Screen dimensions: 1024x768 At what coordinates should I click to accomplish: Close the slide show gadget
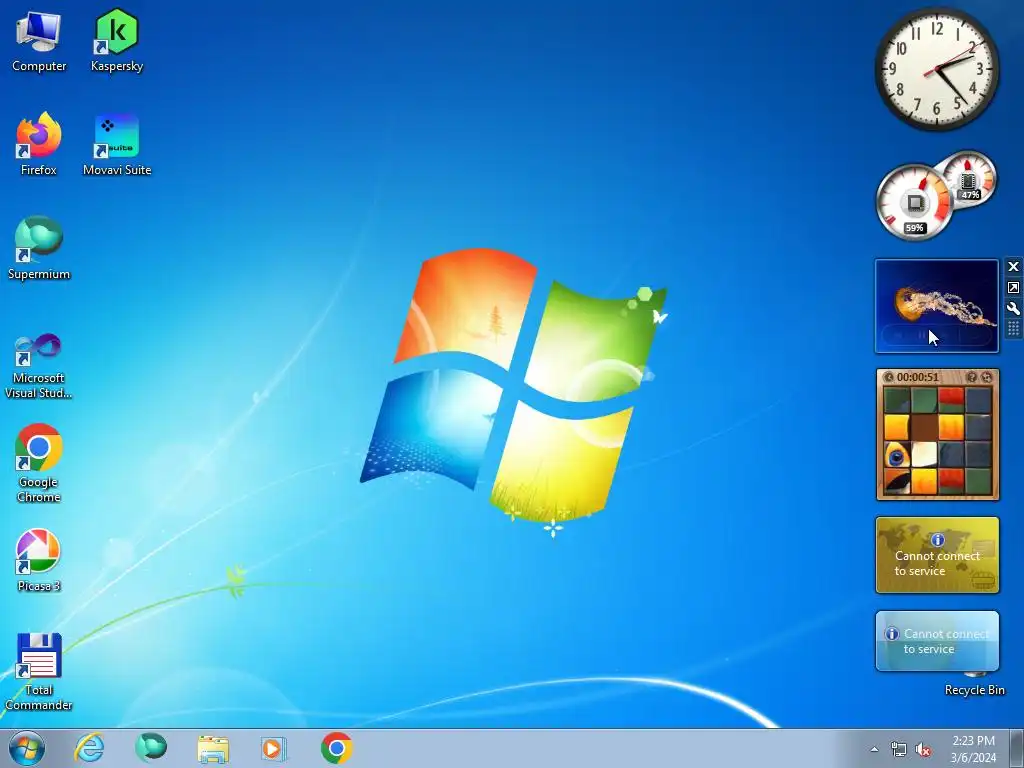[1014, 266]
